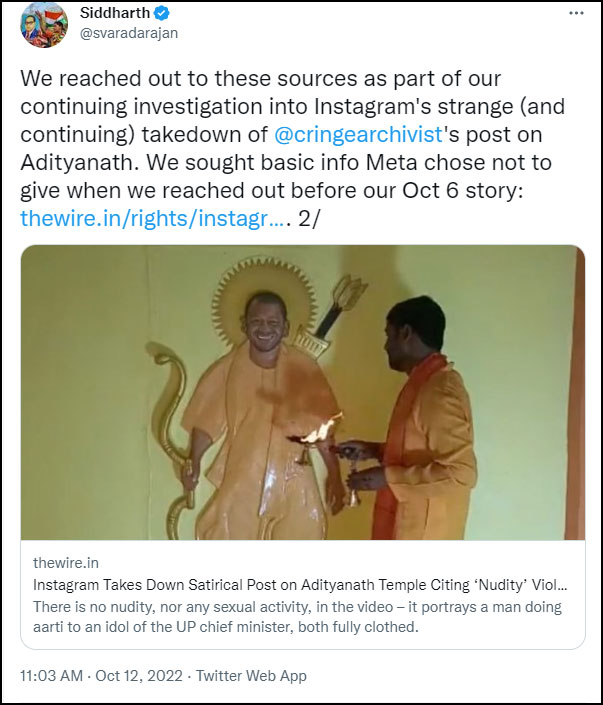Click the blue verified badge icon
The width and height of the screenshot is (603, 705).
click(162, 13)
